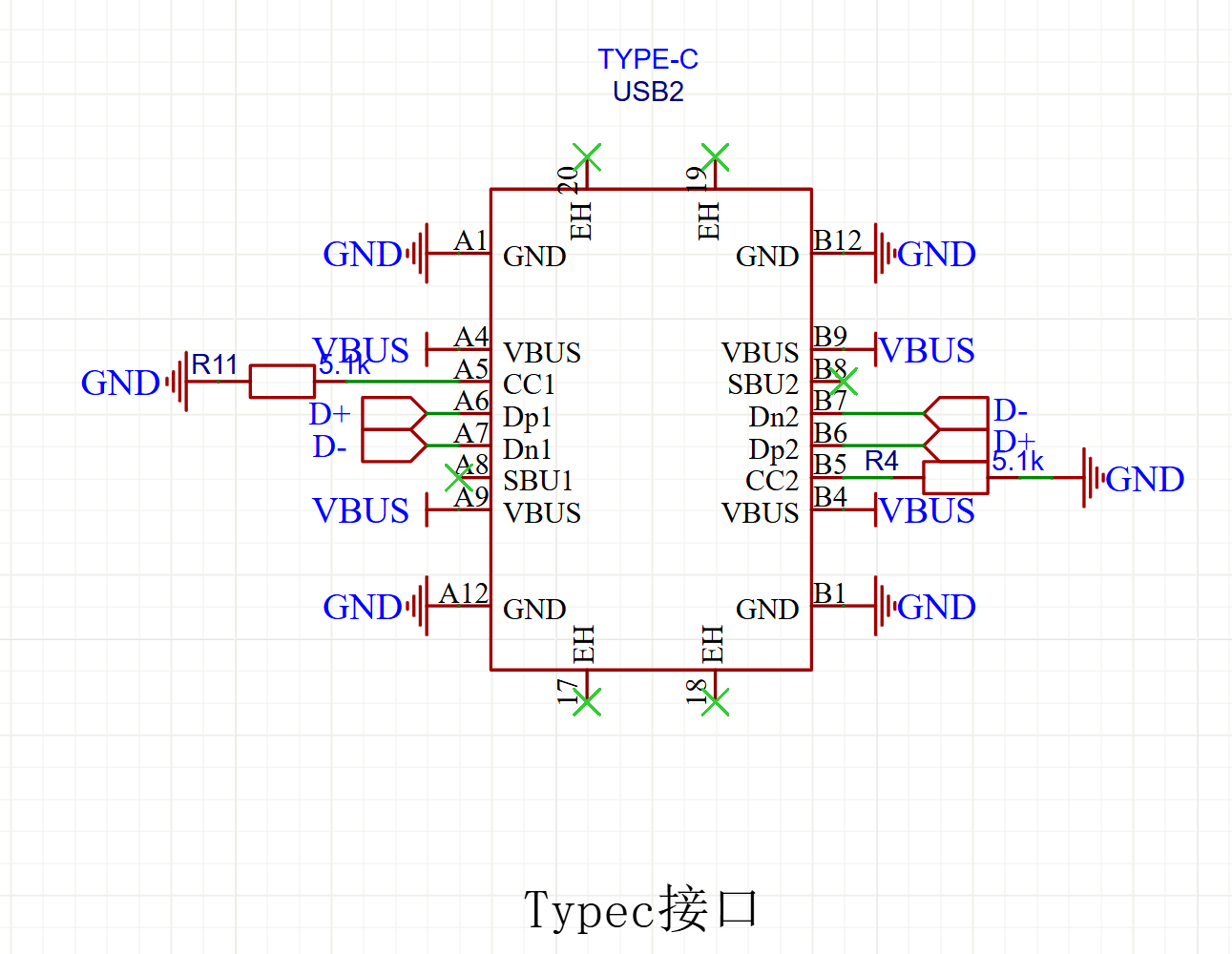Click the R11 resistor symbol
This screenshot has height=954, width=1232.
282,382
